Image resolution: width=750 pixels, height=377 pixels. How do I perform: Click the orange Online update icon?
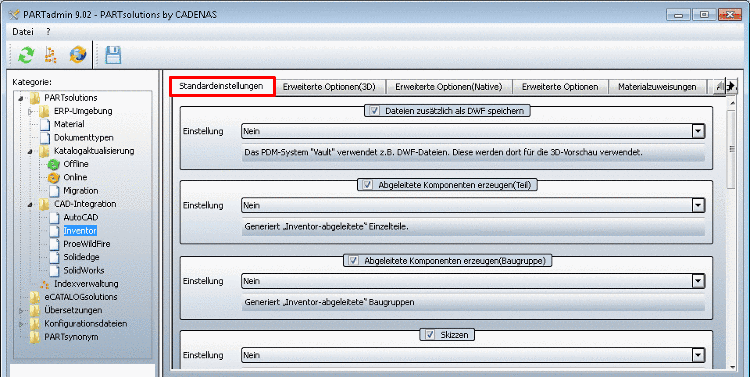tap(54, 177)
